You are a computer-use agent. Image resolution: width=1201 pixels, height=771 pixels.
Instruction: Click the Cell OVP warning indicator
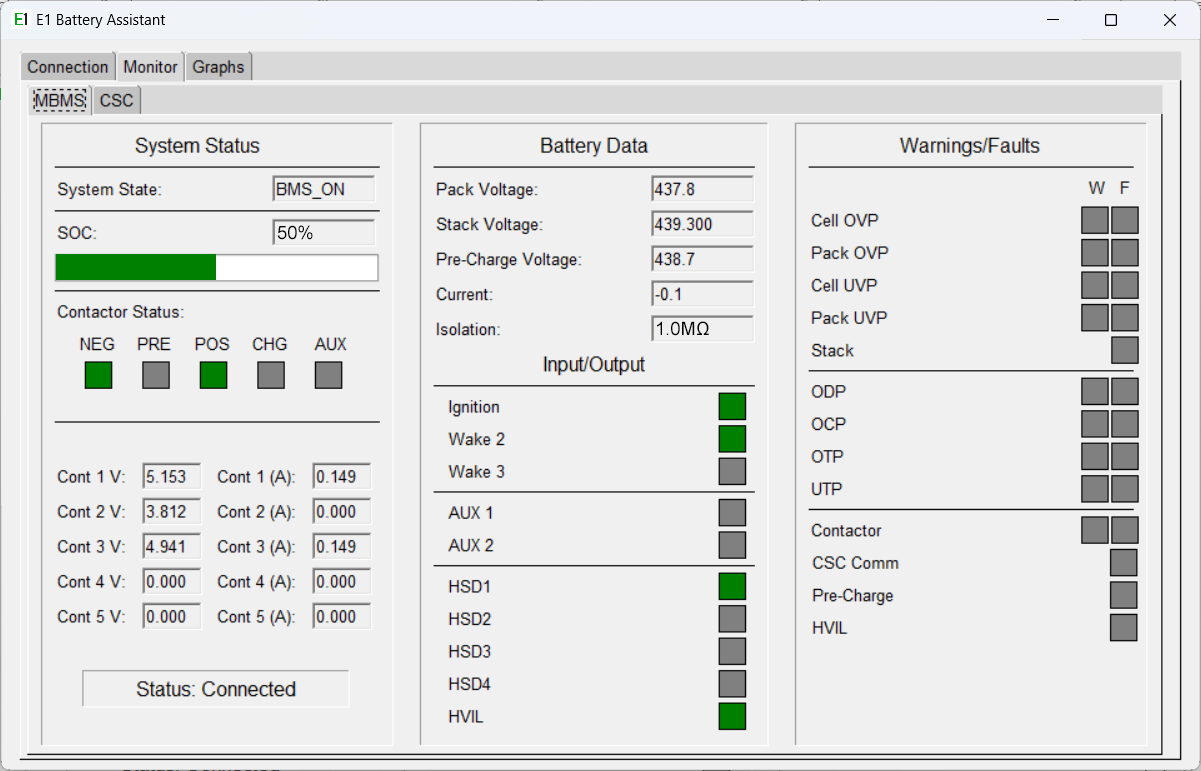pos(1094,220)
